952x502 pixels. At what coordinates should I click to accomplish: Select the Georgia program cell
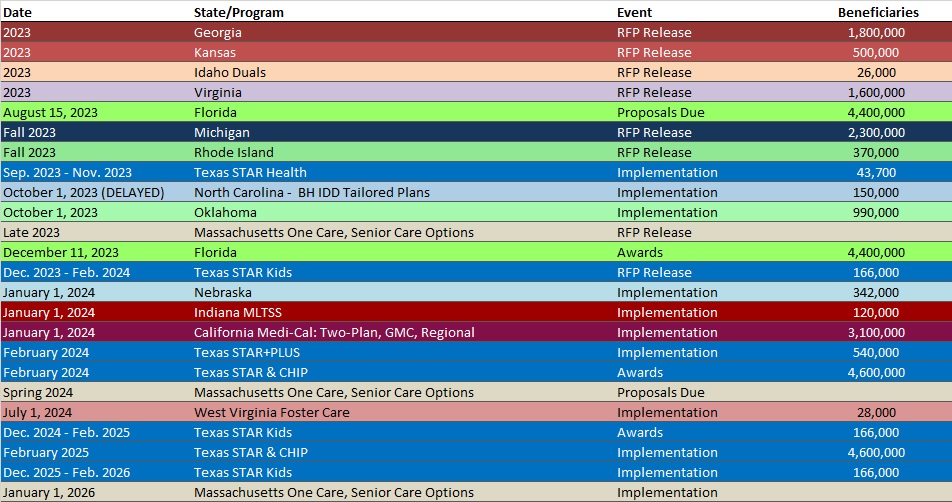[217, 32]
